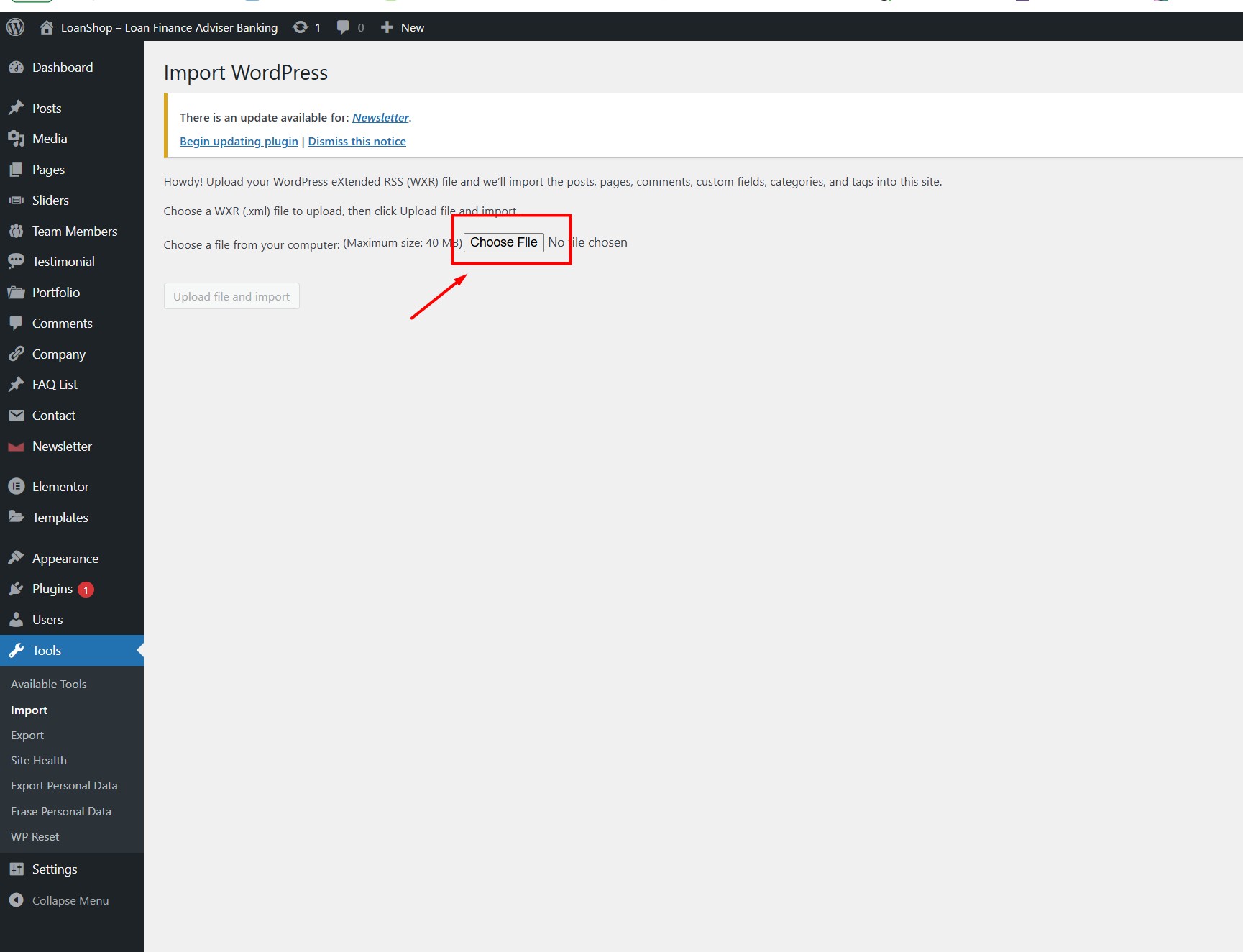Click the WordPress logo icon

pos(15,27)
